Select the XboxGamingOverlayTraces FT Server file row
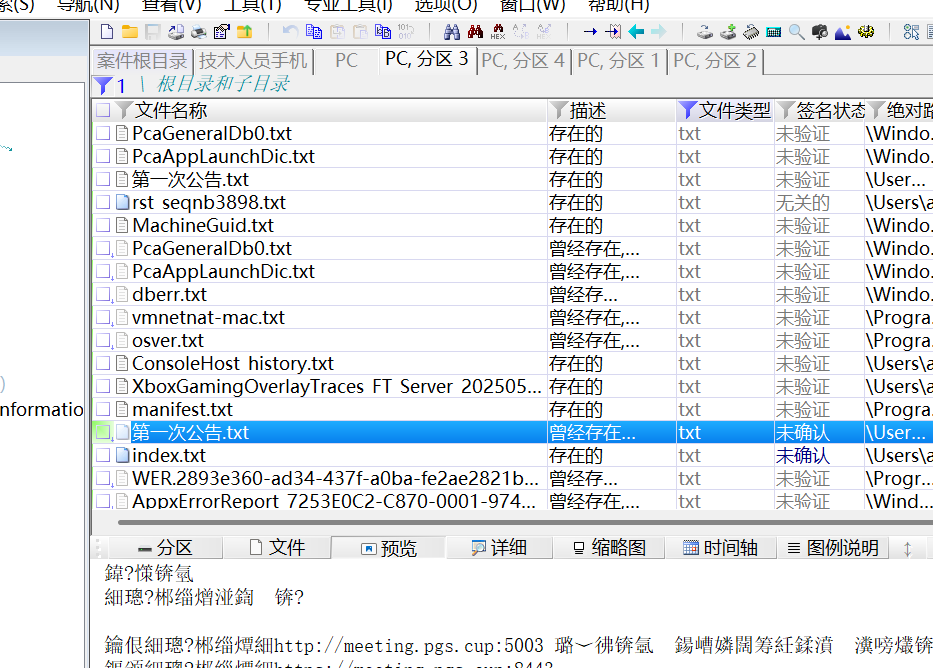 pos(511,387)
